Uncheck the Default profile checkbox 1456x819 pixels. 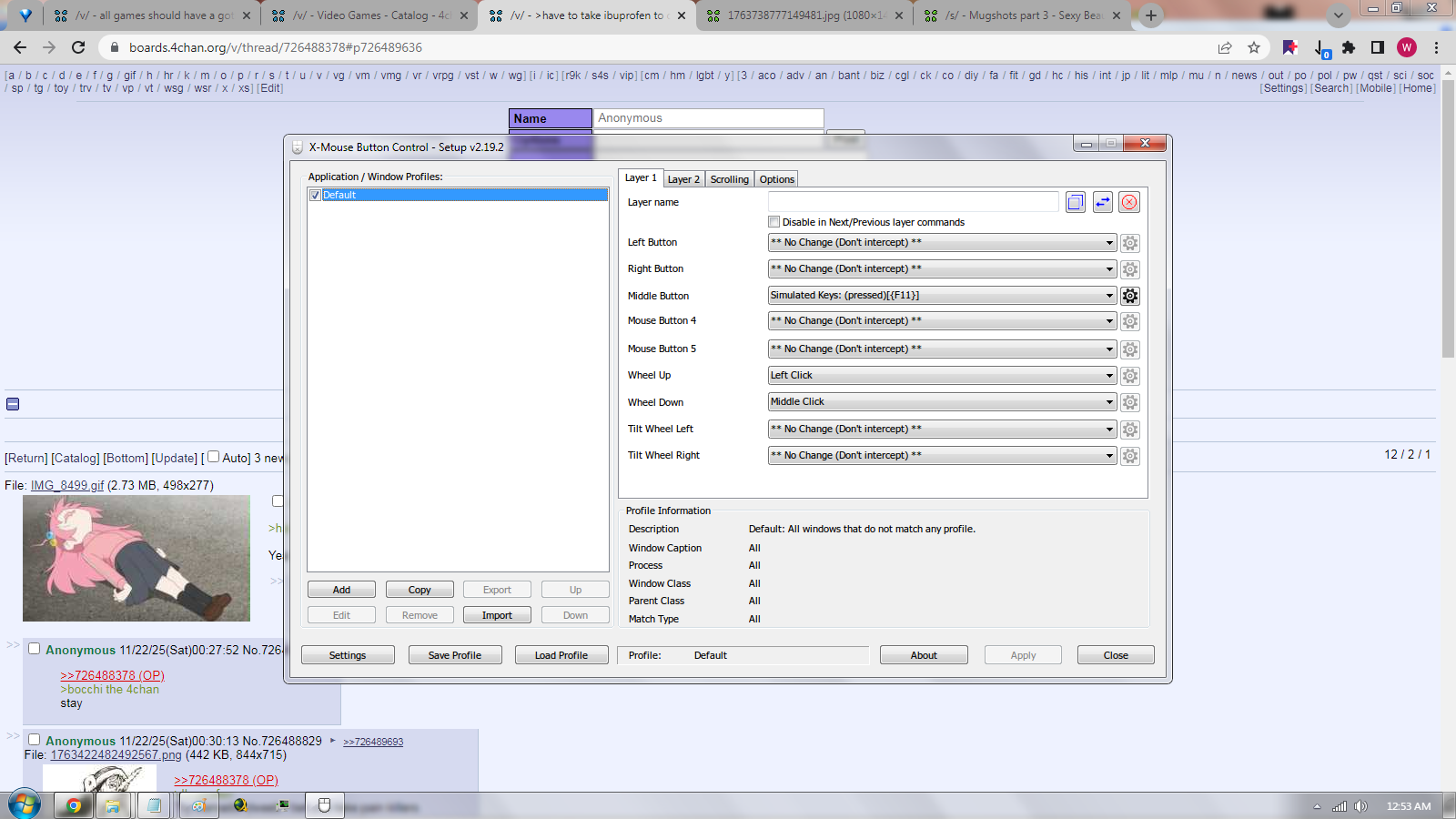pos(315,195)
